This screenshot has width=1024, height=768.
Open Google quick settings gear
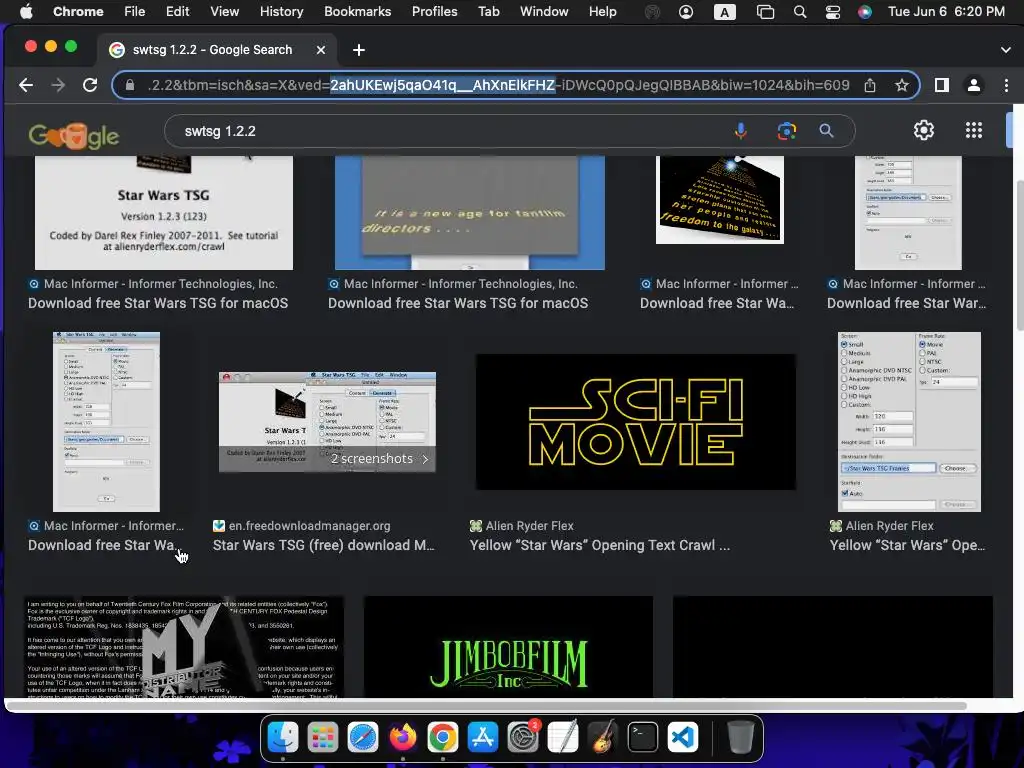click(x=923, y=131)
